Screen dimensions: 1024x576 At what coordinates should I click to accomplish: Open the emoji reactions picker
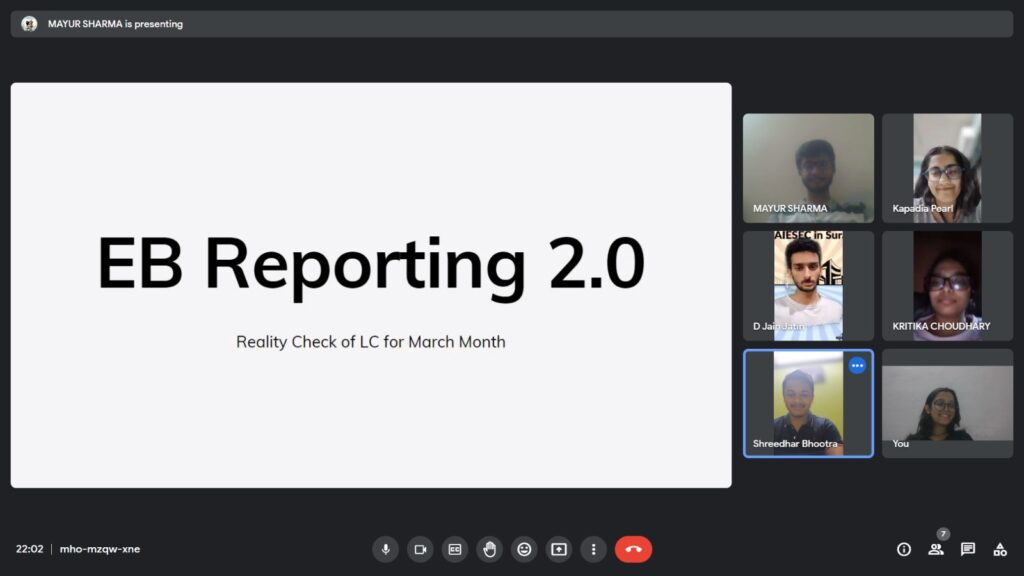(x=524, y=549)
